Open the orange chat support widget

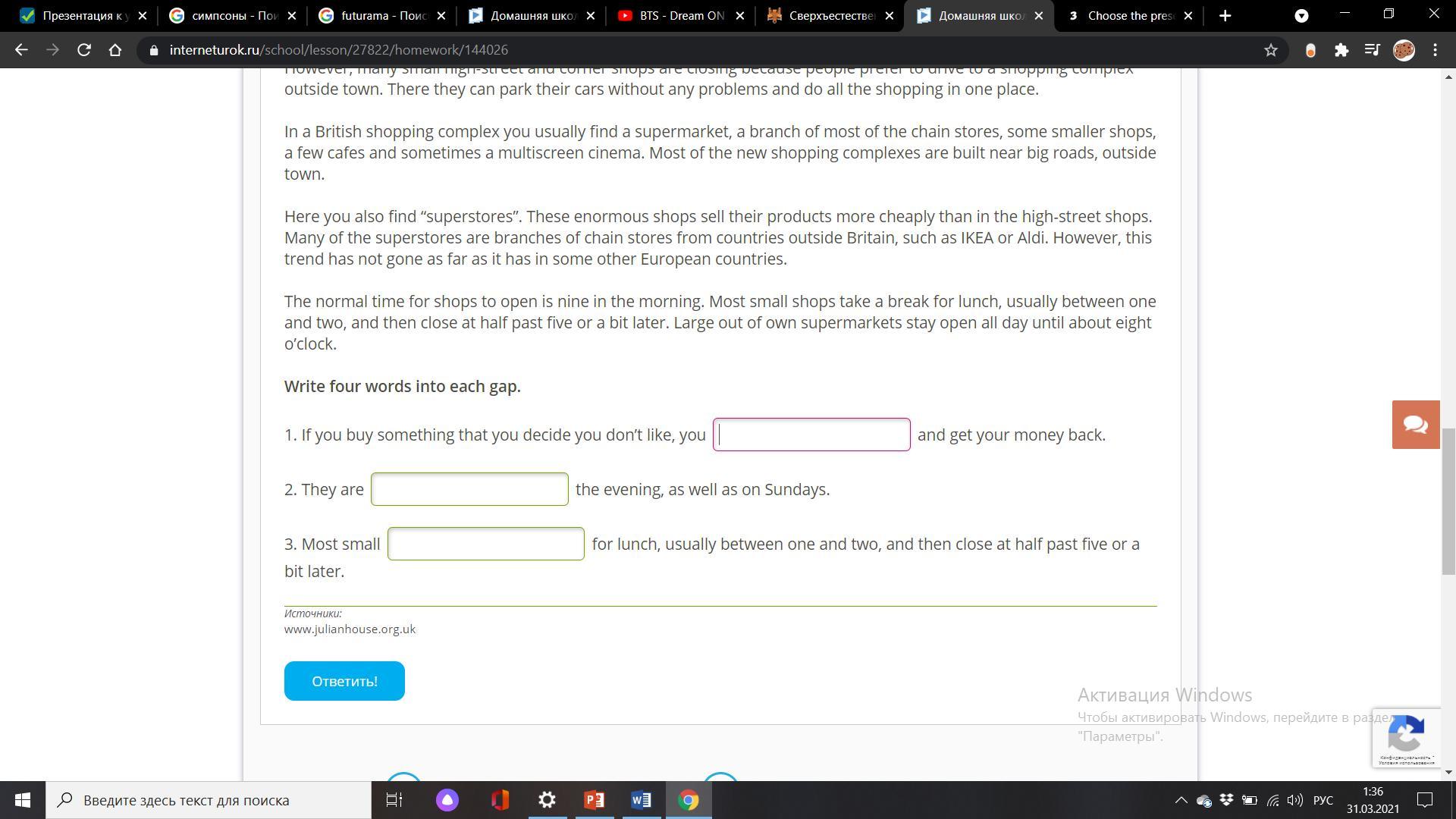[x=1415, y=425]
